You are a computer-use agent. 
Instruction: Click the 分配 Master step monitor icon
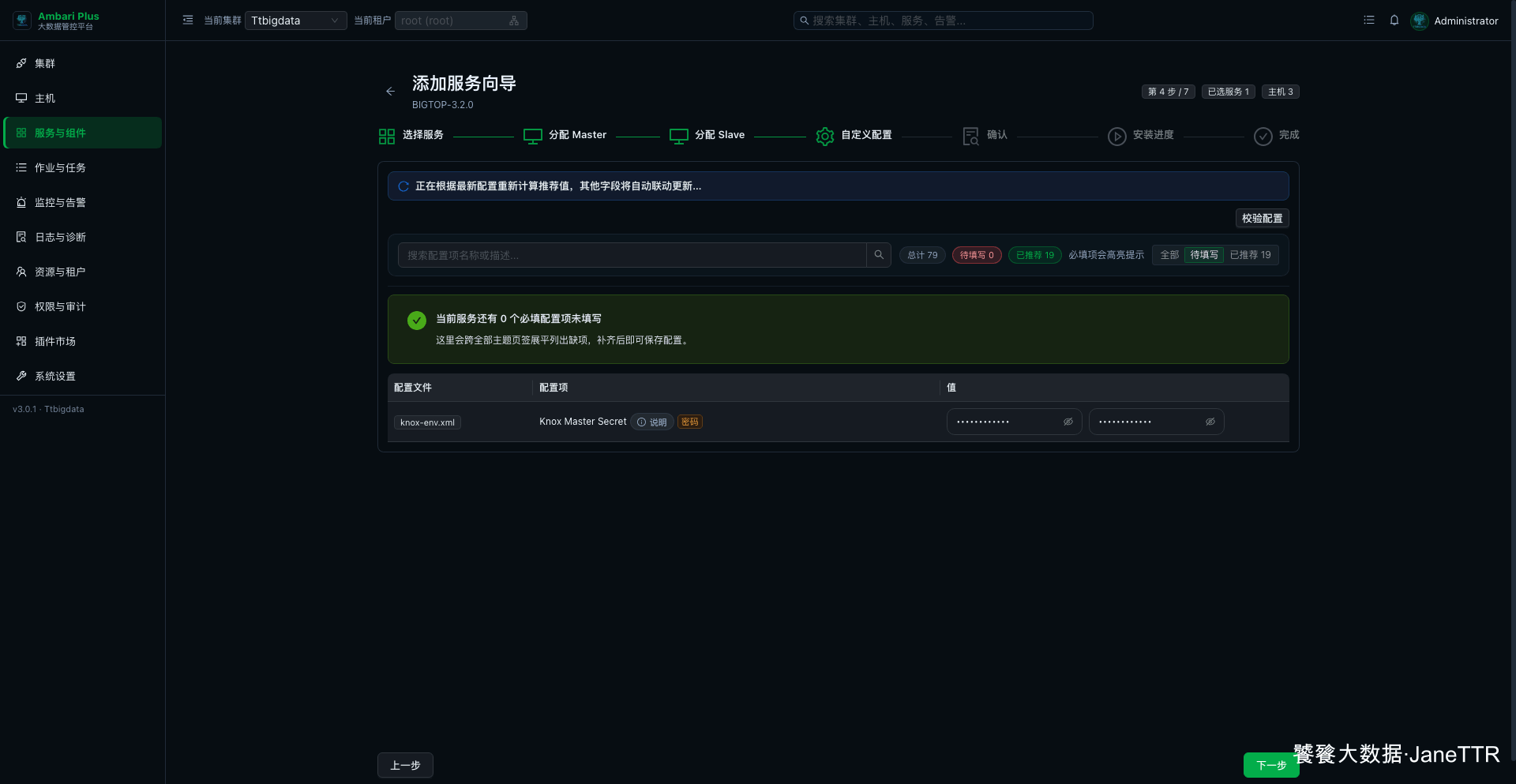[533, 137]
